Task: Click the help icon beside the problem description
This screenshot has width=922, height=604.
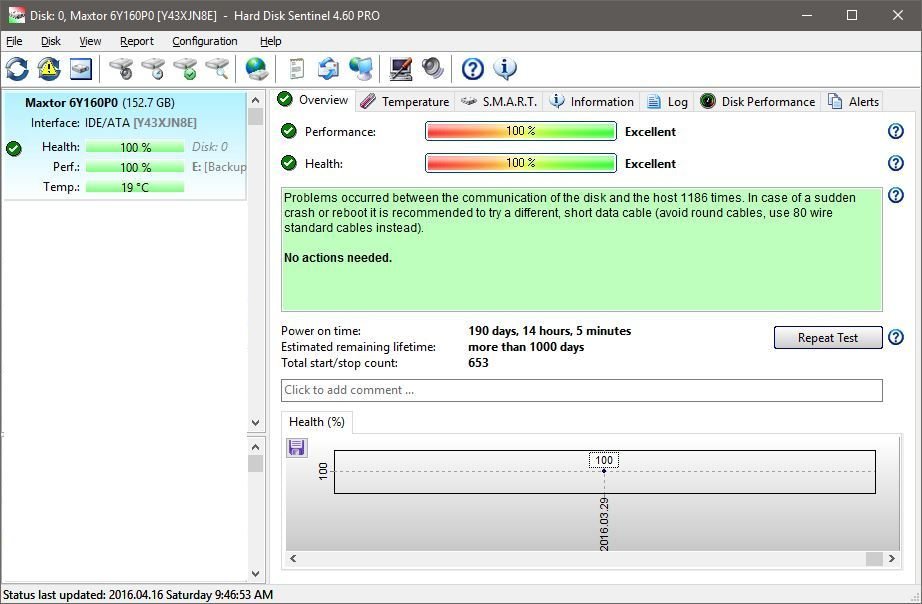Action: click(896, 195)
